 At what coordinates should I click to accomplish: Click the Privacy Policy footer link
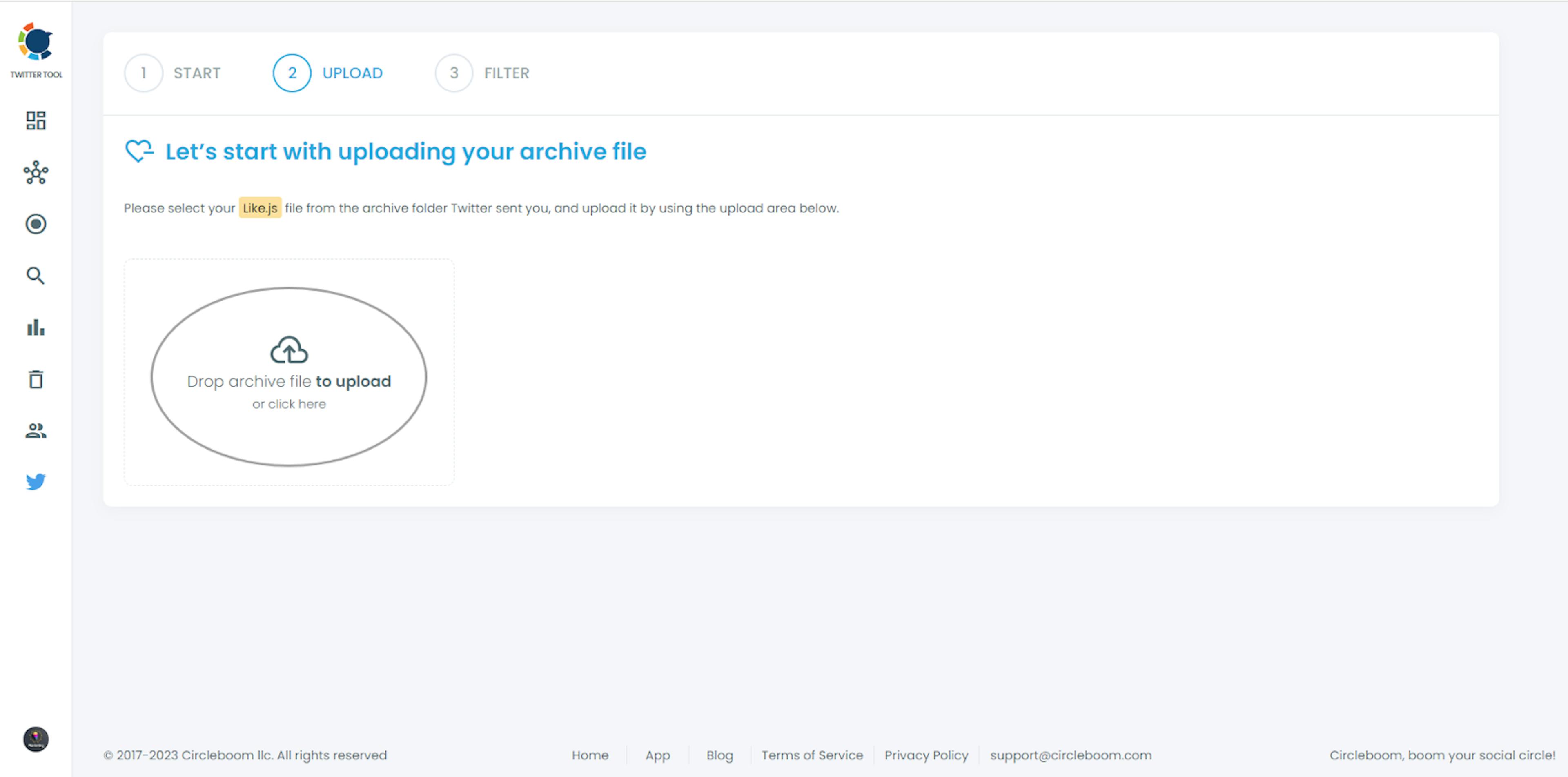924,755
